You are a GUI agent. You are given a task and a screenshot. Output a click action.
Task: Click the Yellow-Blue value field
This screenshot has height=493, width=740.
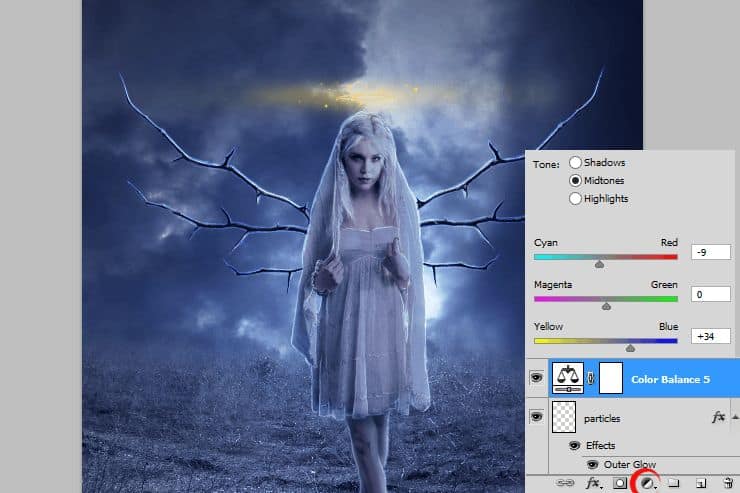click(x=710, y=336)
